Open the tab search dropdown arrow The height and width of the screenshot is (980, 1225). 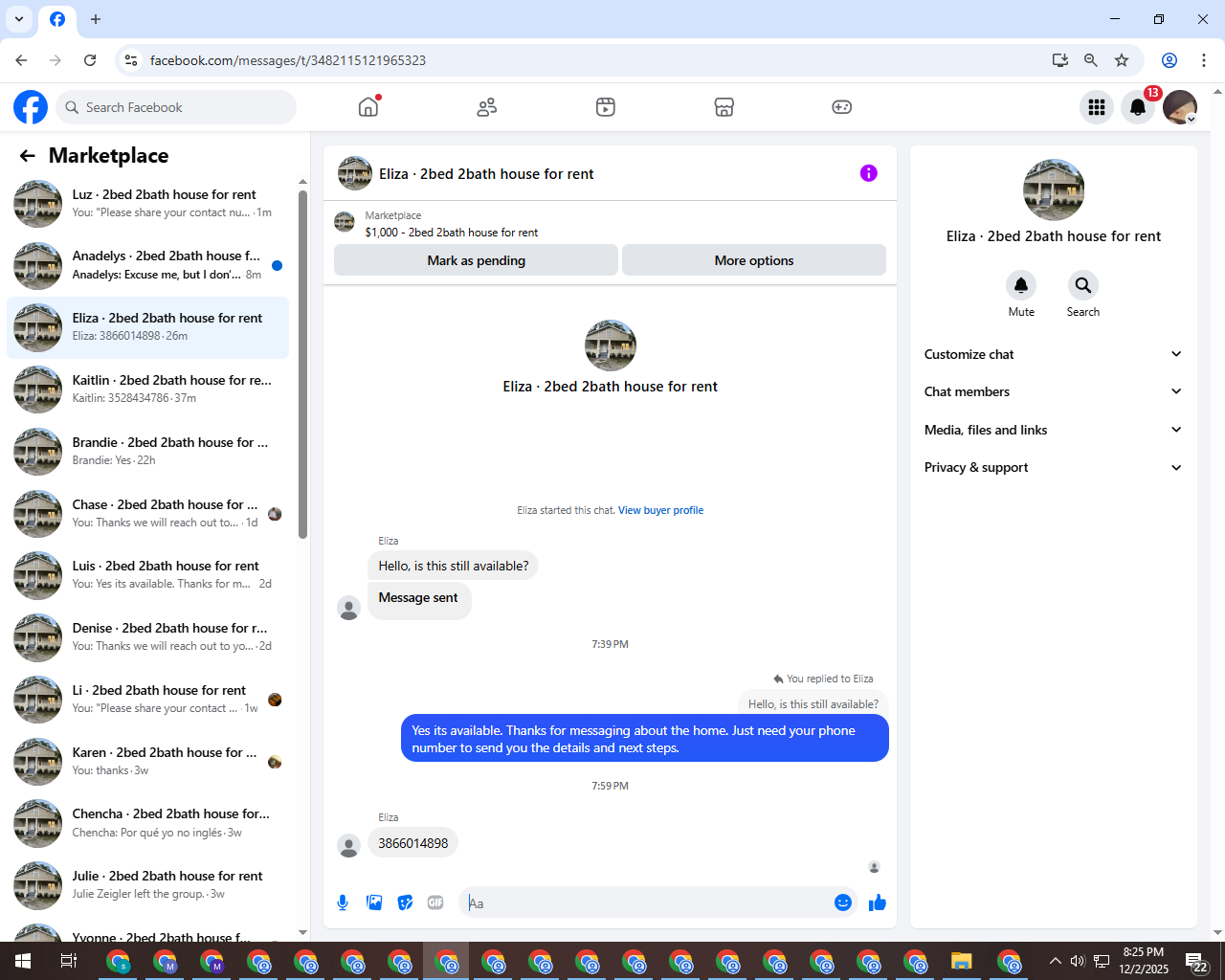[19, 19]
